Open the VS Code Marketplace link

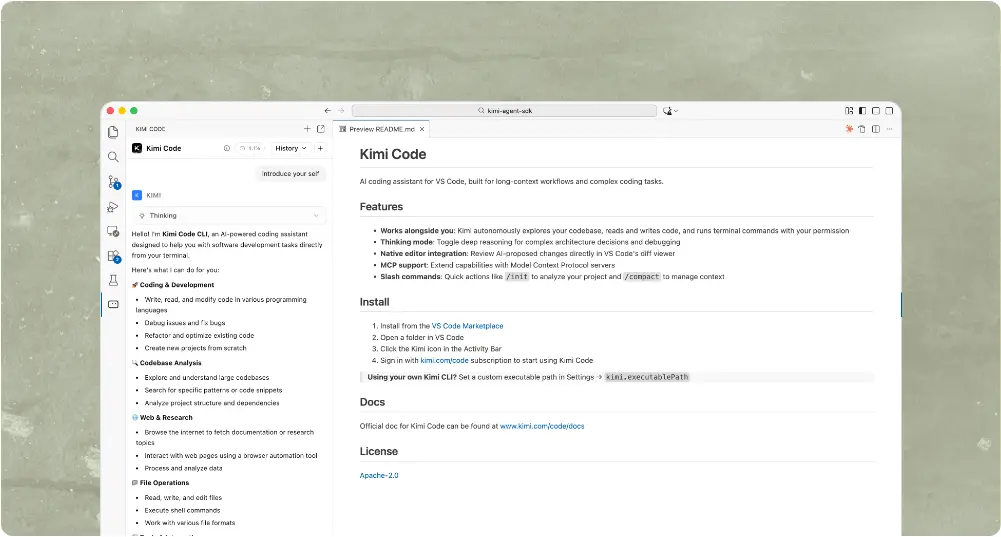click(x=467, y=326)
